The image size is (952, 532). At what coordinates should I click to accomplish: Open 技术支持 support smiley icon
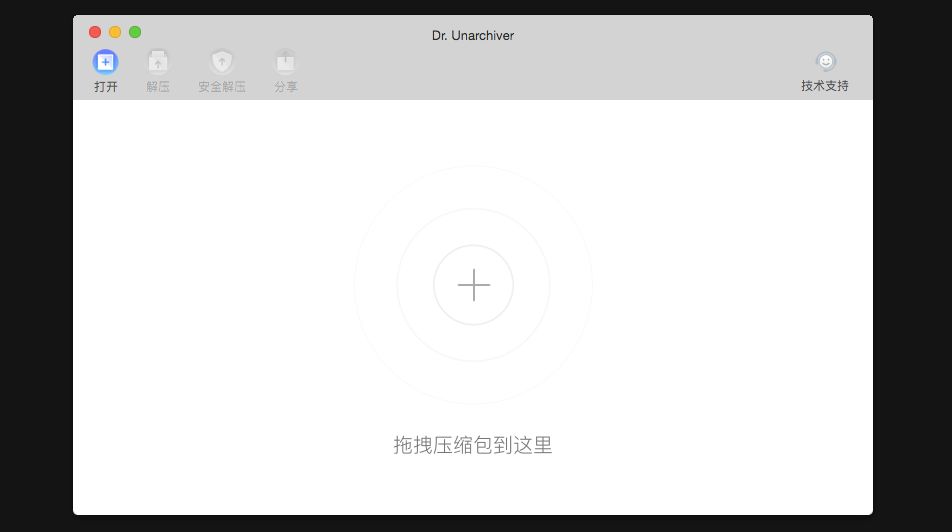pyautogui.click(x=825, y=61)
